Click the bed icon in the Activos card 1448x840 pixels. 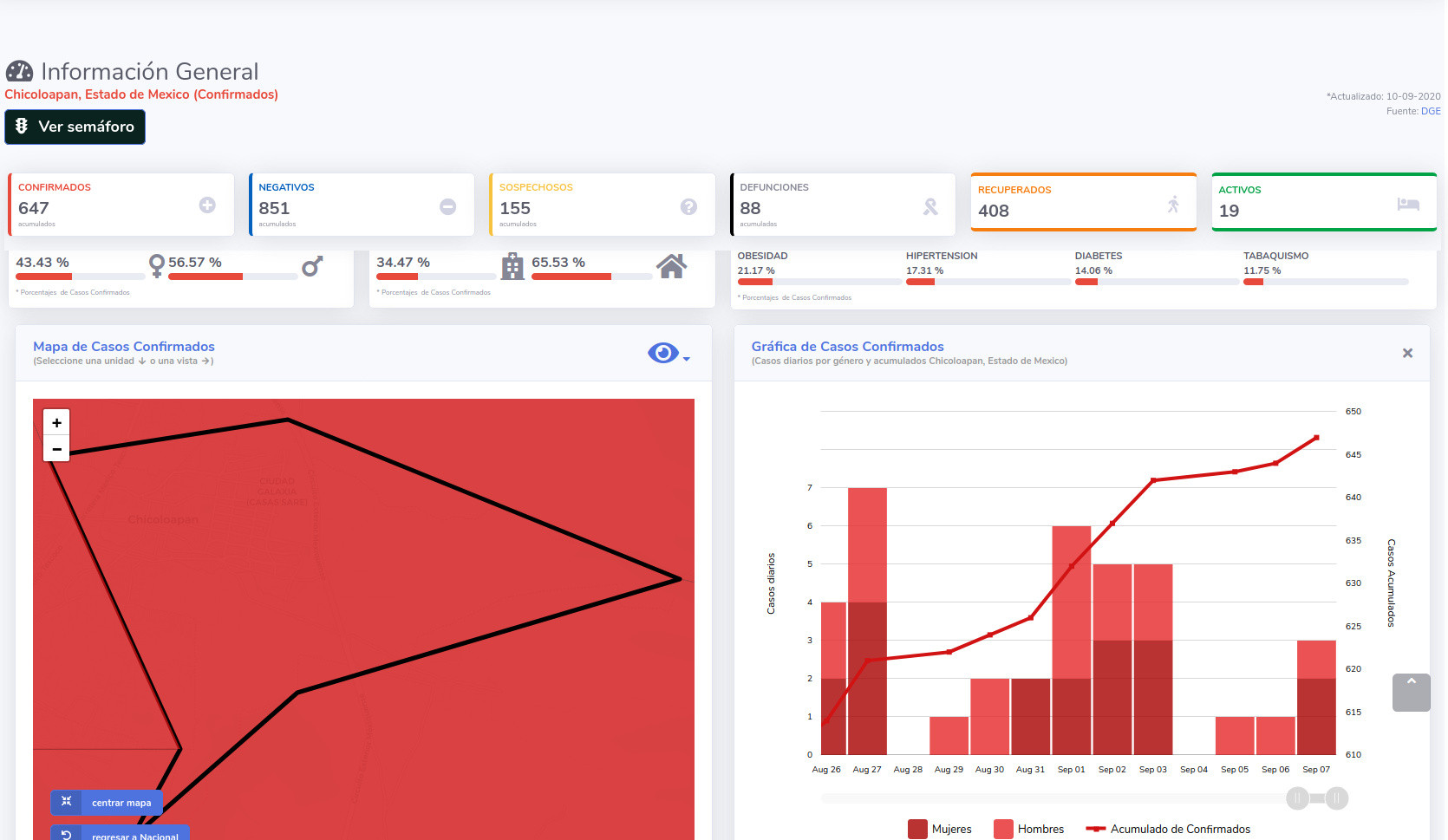(x=1408, y=205)
